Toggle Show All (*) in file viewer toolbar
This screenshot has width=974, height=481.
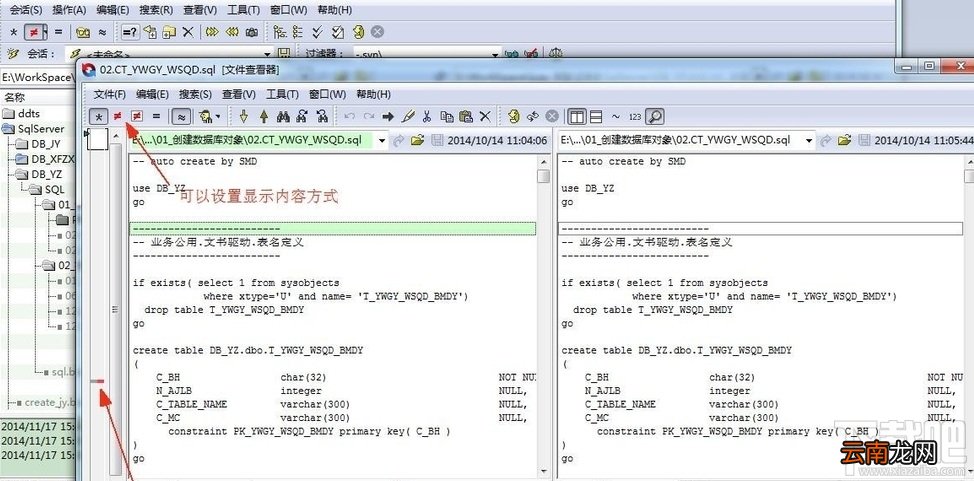coord(98,116)
